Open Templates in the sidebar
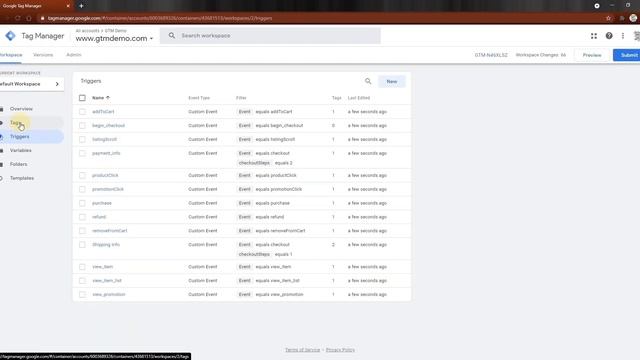 tap(22, 178)
